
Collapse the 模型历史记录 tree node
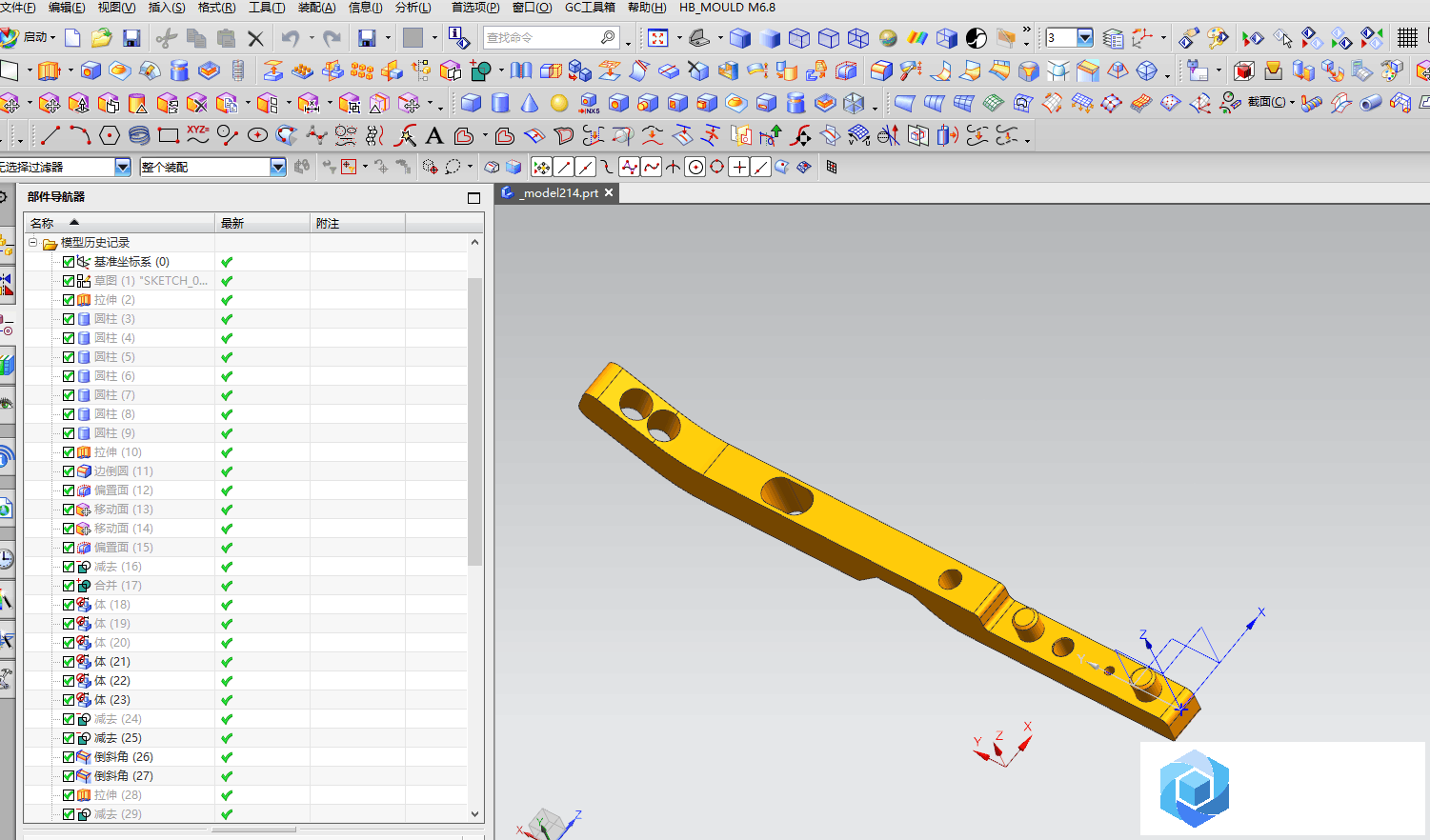pyautogui.click(x=33, y=243)
